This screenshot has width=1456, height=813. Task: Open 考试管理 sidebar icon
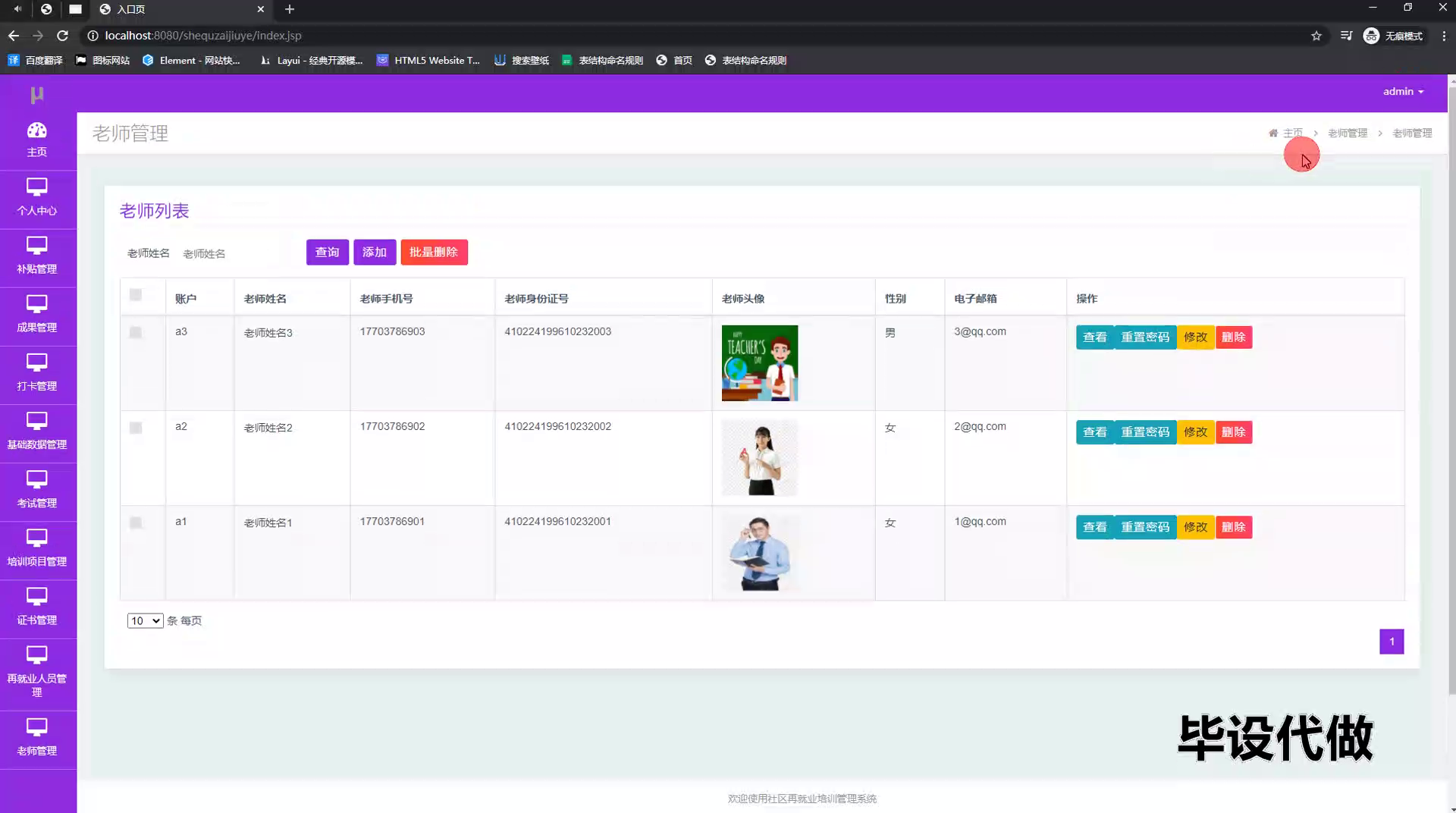click(36, 479)
